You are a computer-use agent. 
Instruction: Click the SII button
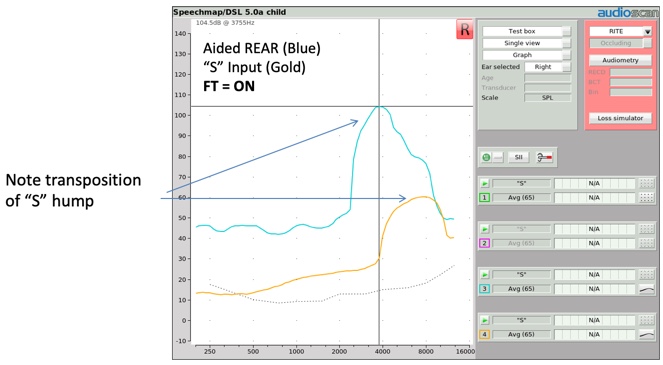(x=518, y=157)
